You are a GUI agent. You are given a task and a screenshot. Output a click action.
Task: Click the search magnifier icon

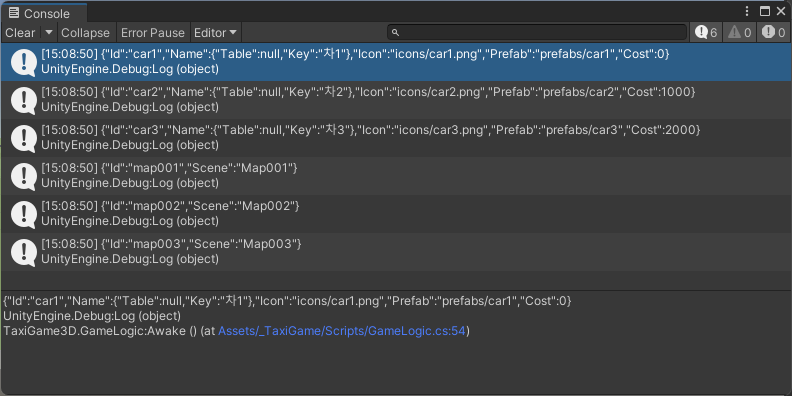[395, 33]
